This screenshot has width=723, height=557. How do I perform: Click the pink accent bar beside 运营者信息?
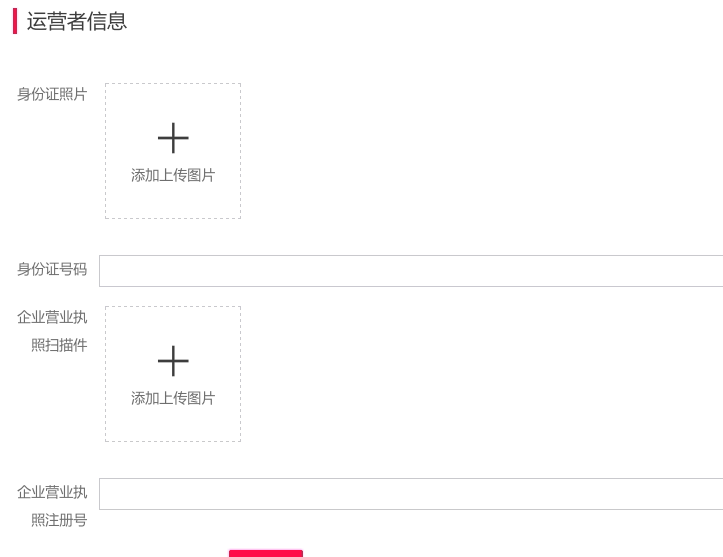[x=15, y=21]
